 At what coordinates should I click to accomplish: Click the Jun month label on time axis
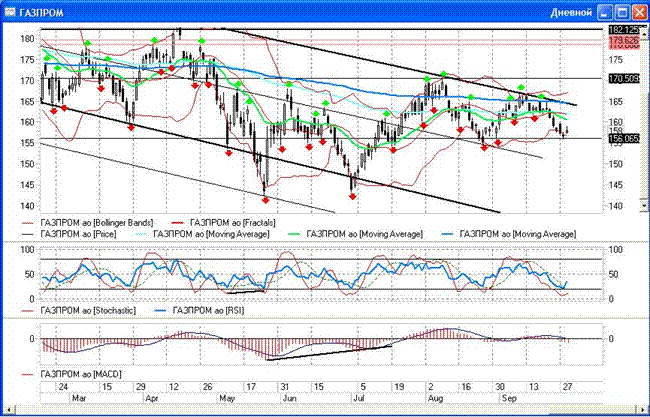click(x=290, y=398)
